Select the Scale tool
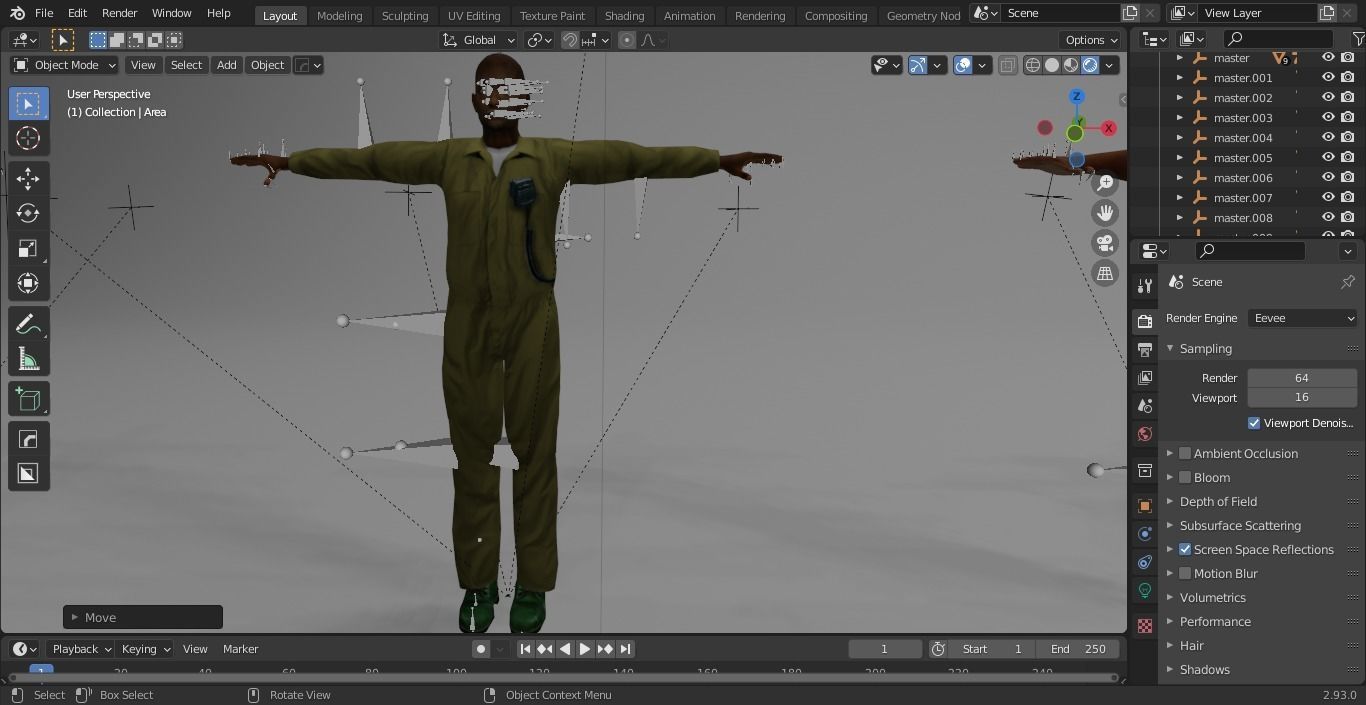Viewport: 1366px width, 705px height. coord(28,248)
